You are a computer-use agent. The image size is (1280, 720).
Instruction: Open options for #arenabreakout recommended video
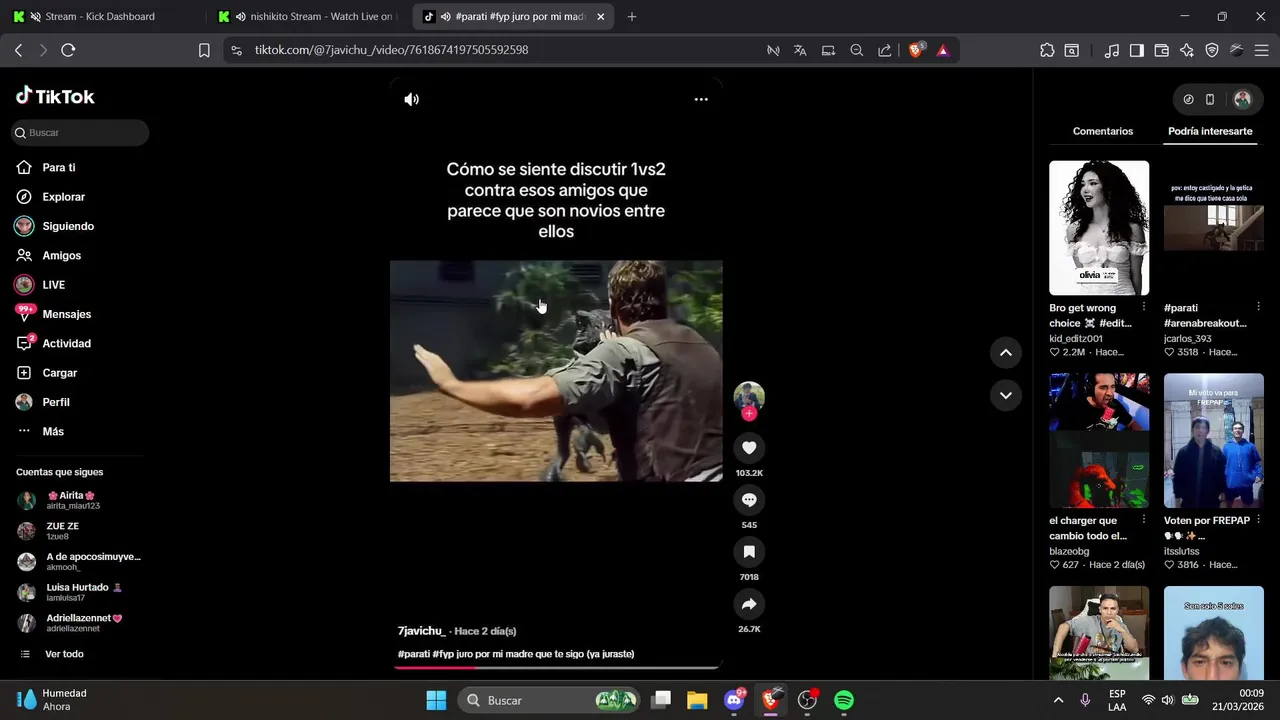tap(1258, 307)
